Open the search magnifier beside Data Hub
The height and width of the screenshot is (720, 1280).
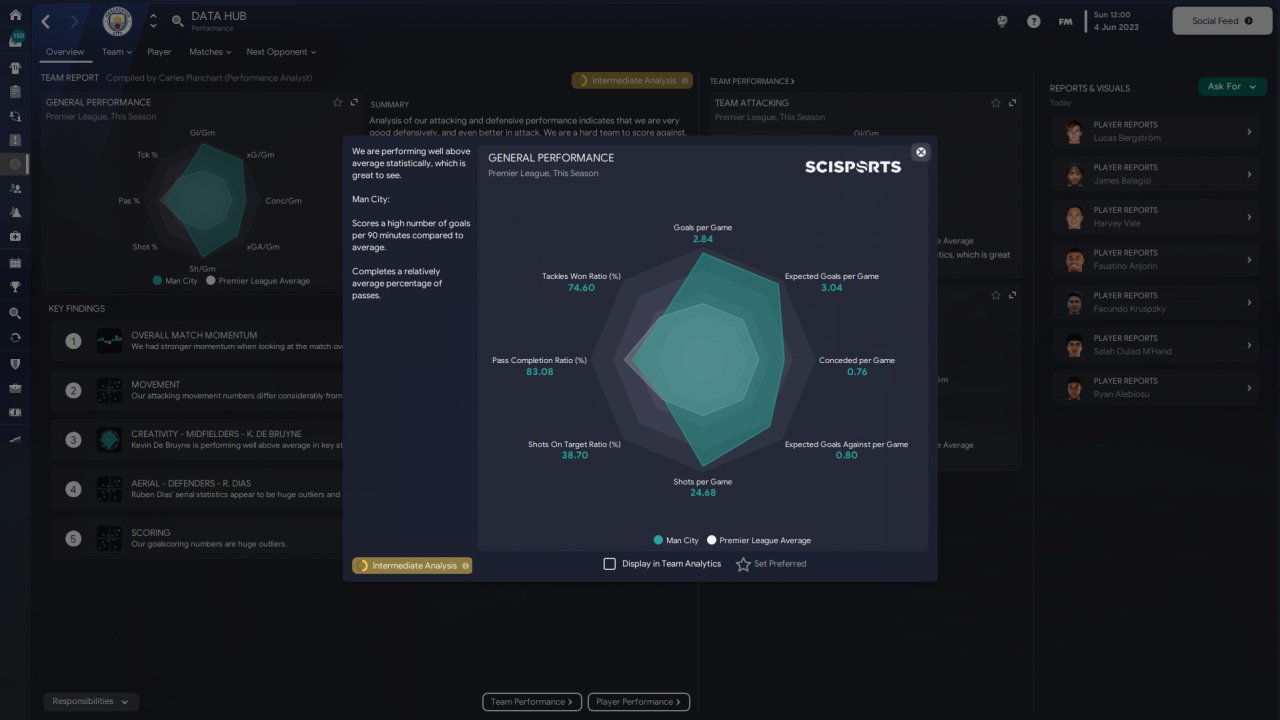pyautogui.click(x=177, y=21)
